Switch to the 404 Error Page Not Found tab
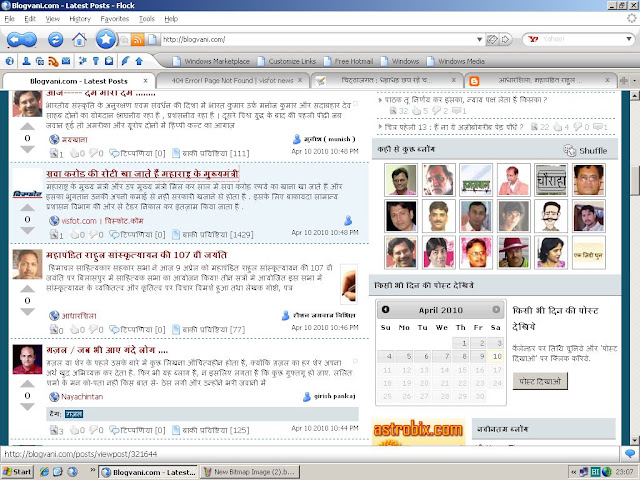 click(x=232, y=80)
